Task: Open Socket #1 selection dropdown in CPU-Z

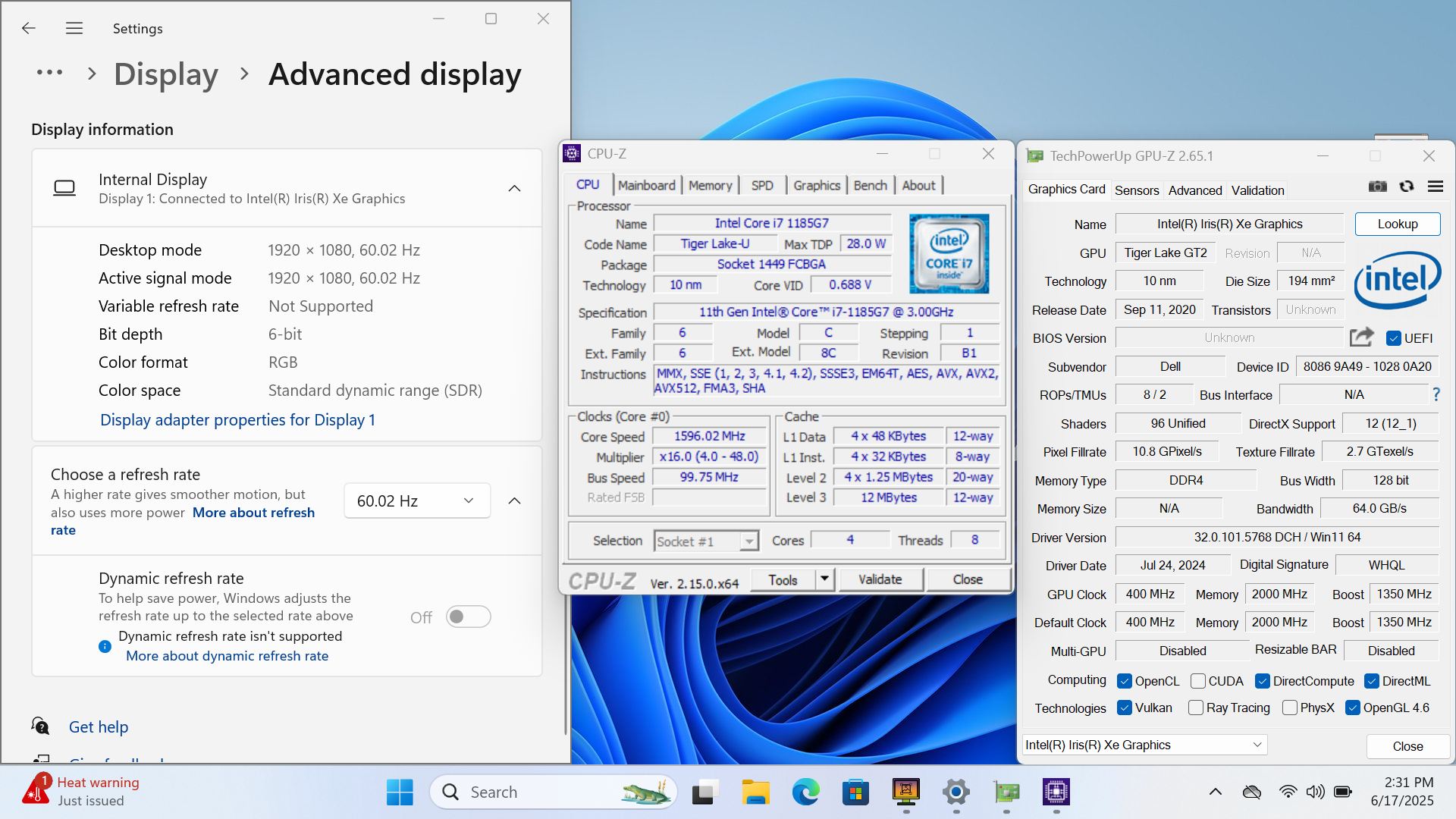Action: click(x=706, y=541)
